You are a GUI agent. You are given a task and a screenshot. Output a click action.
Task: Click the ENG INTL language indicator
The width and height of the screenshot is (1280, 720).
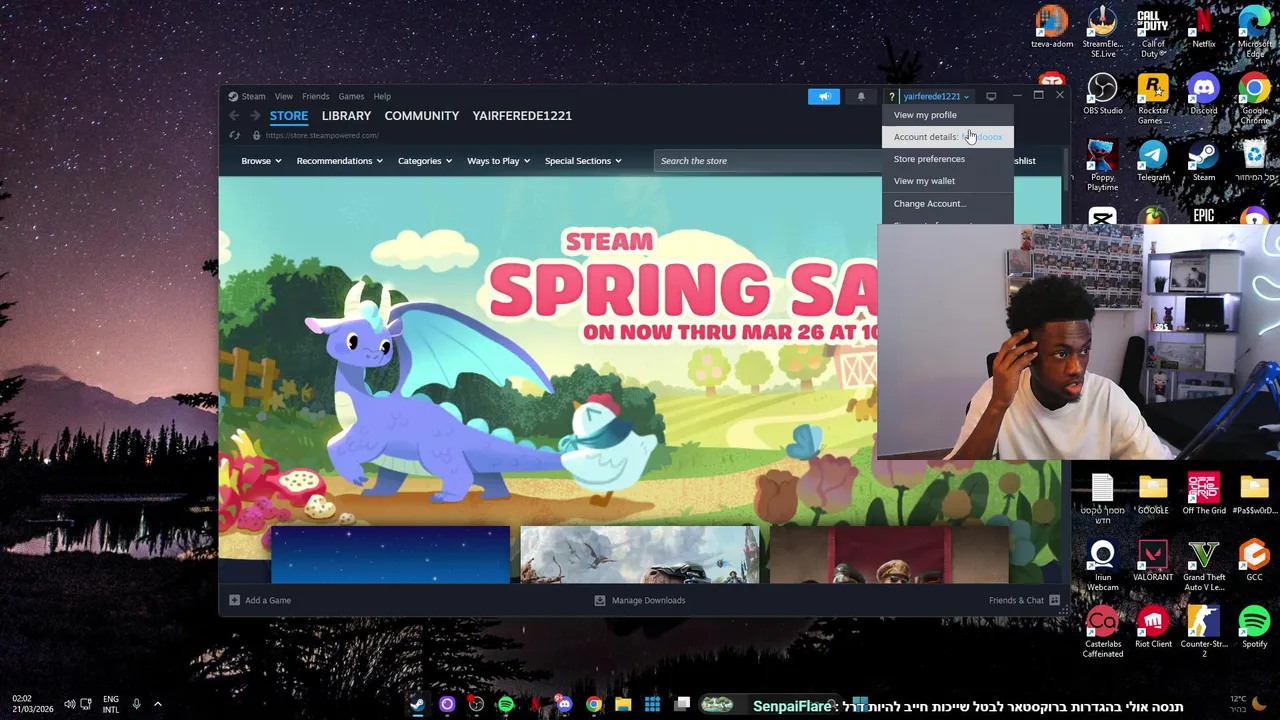coord(111,704)
